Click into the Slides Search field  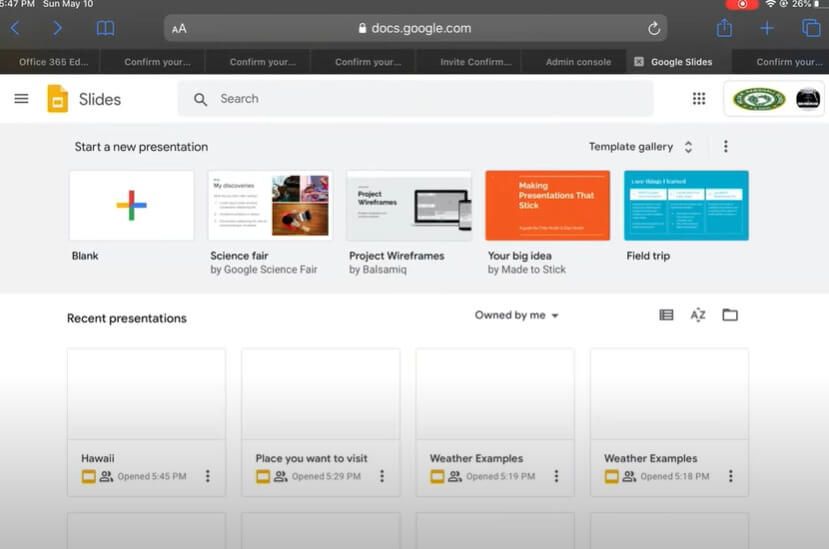[x=416, y=99]
